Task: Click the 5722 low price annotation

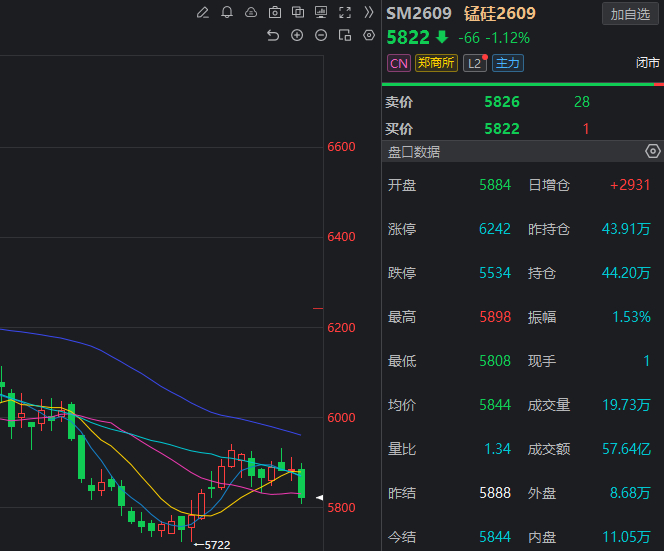Action: click(212, 545)
